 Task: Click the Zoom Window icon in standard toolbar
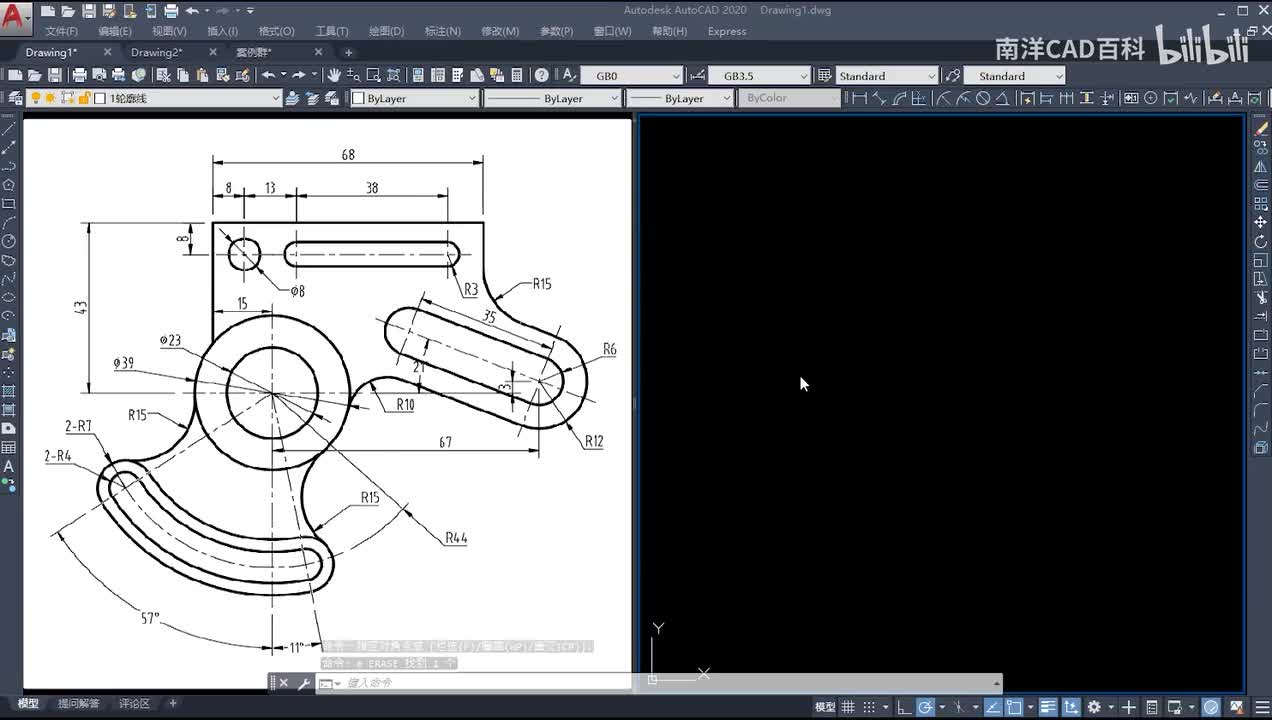[x=373, y=75]
